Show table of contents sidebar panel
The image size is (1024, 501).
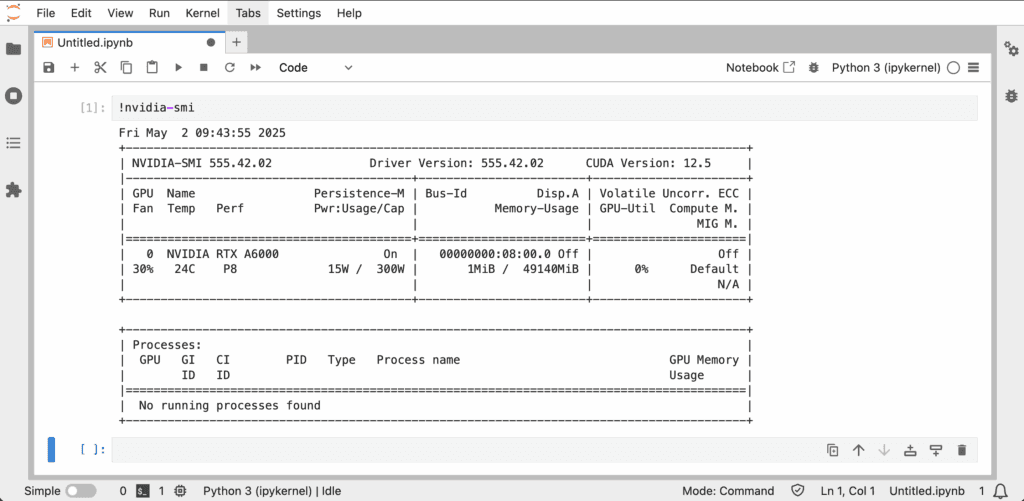(x=14, y=143)
